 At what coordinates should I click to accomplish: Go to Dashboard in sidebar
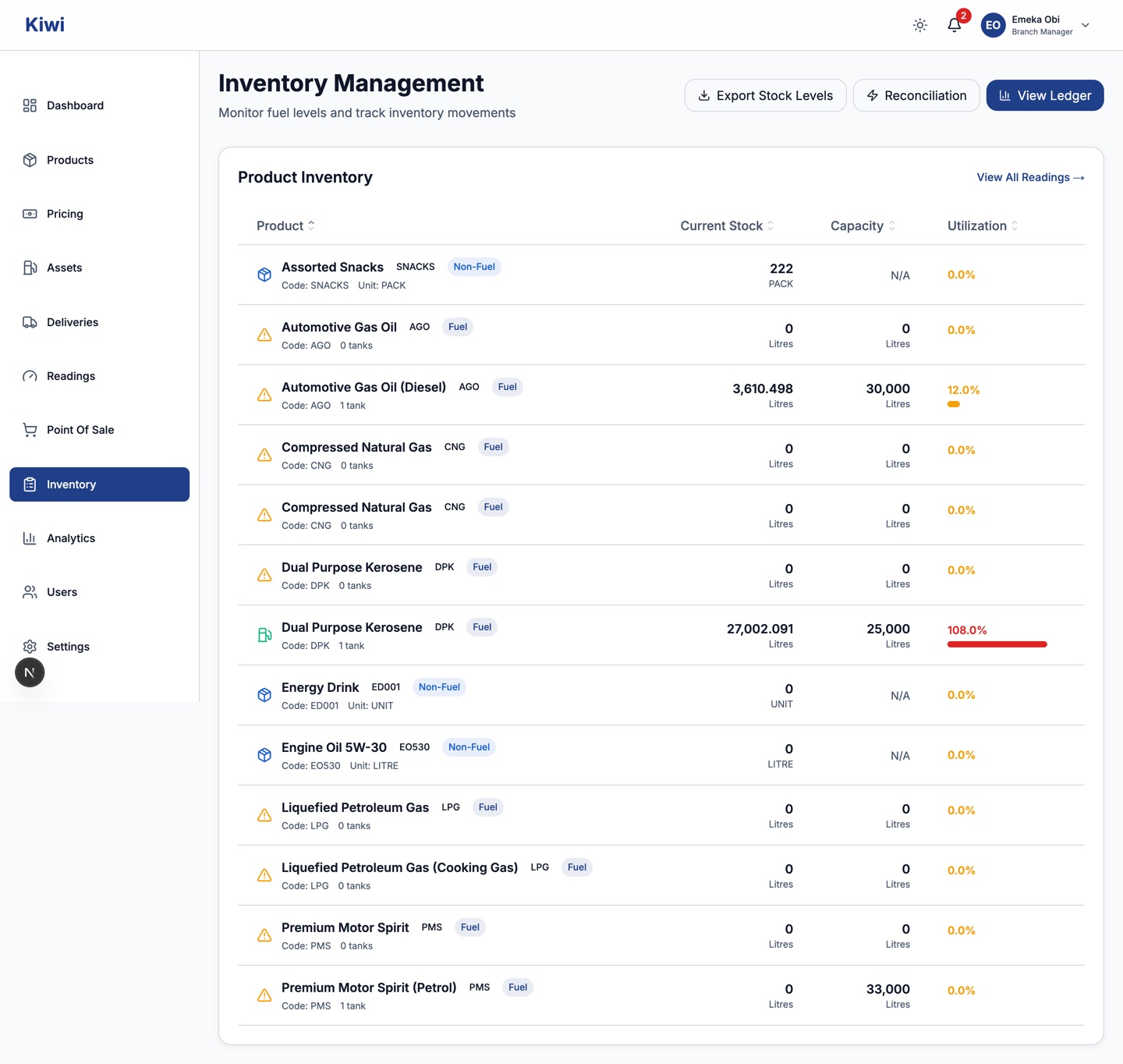pyautogui.click(x=99, y=105)
